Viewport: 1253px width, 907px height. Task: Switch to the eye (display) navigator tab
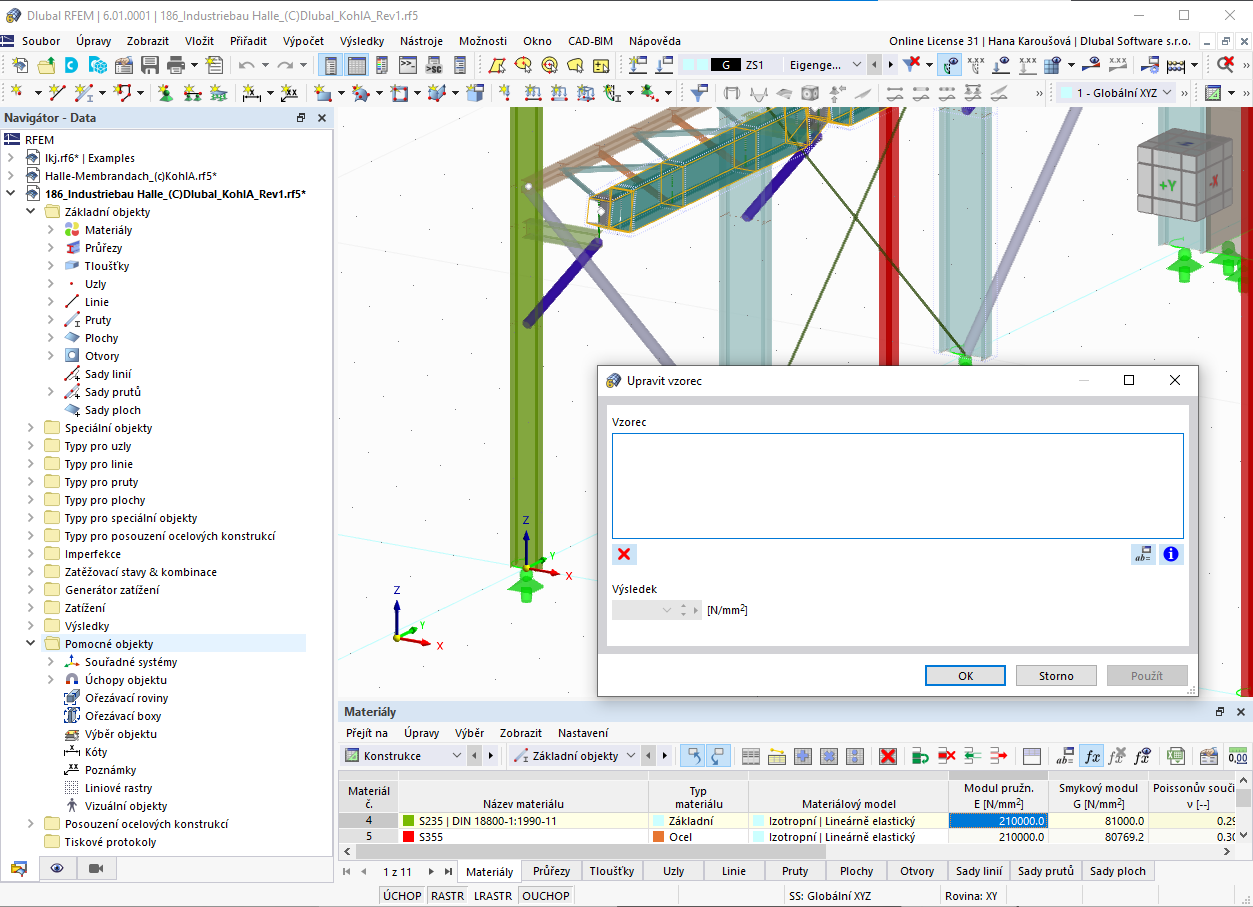(57, 868)
